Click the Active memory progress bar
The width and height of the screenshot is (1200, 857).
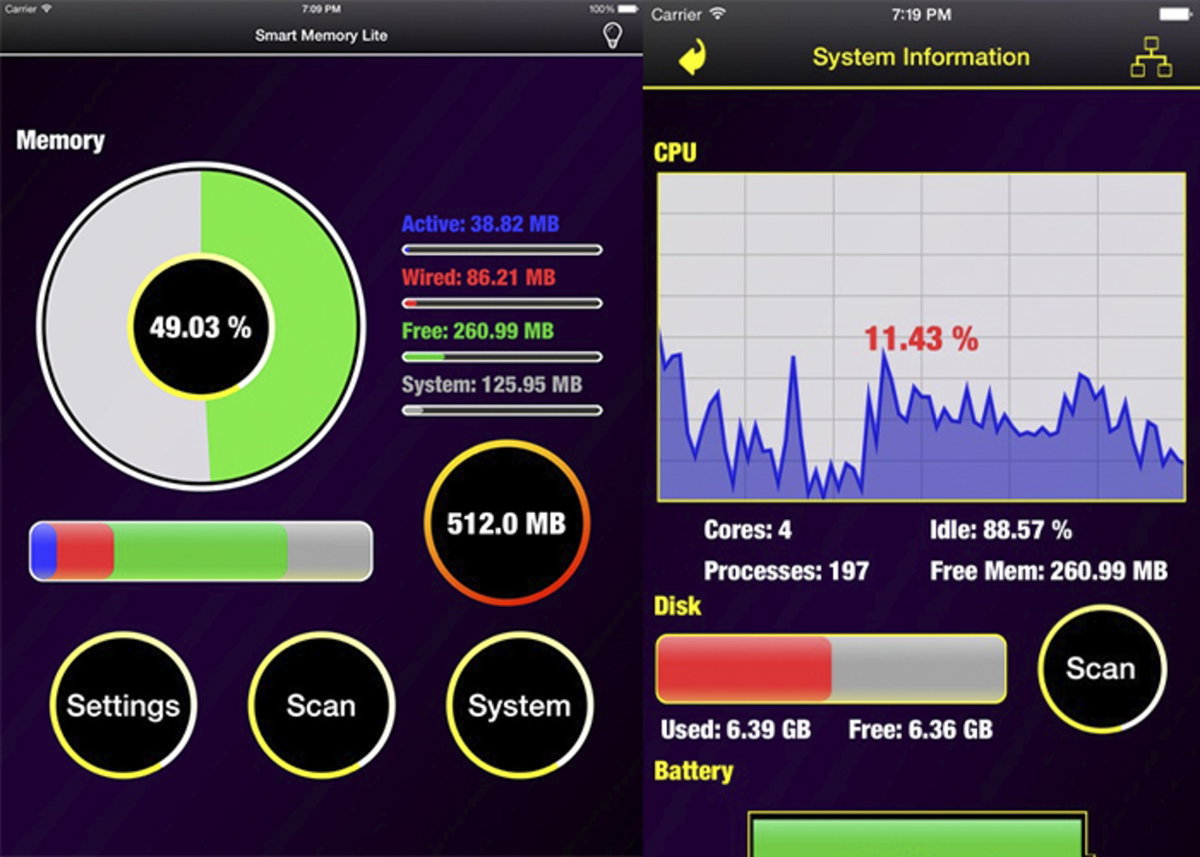point(502,250)
